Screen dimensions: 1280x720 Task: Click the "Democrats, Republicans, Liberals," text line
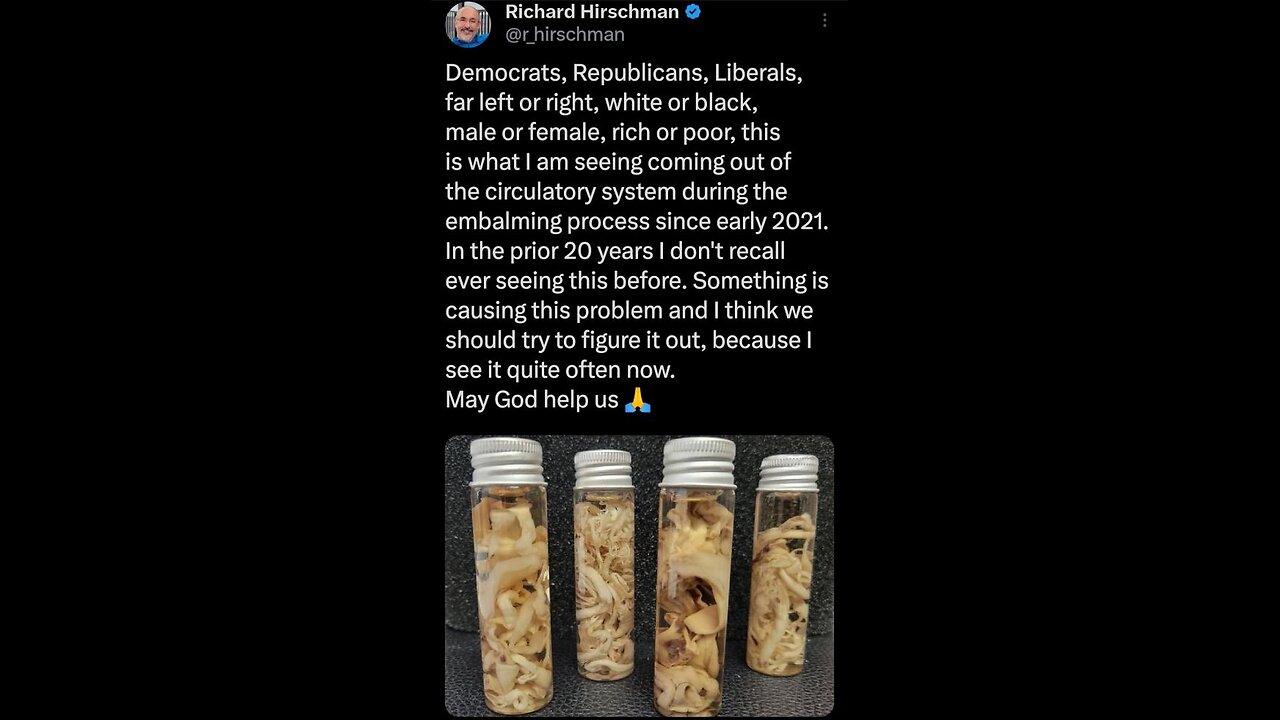[624, 73]
